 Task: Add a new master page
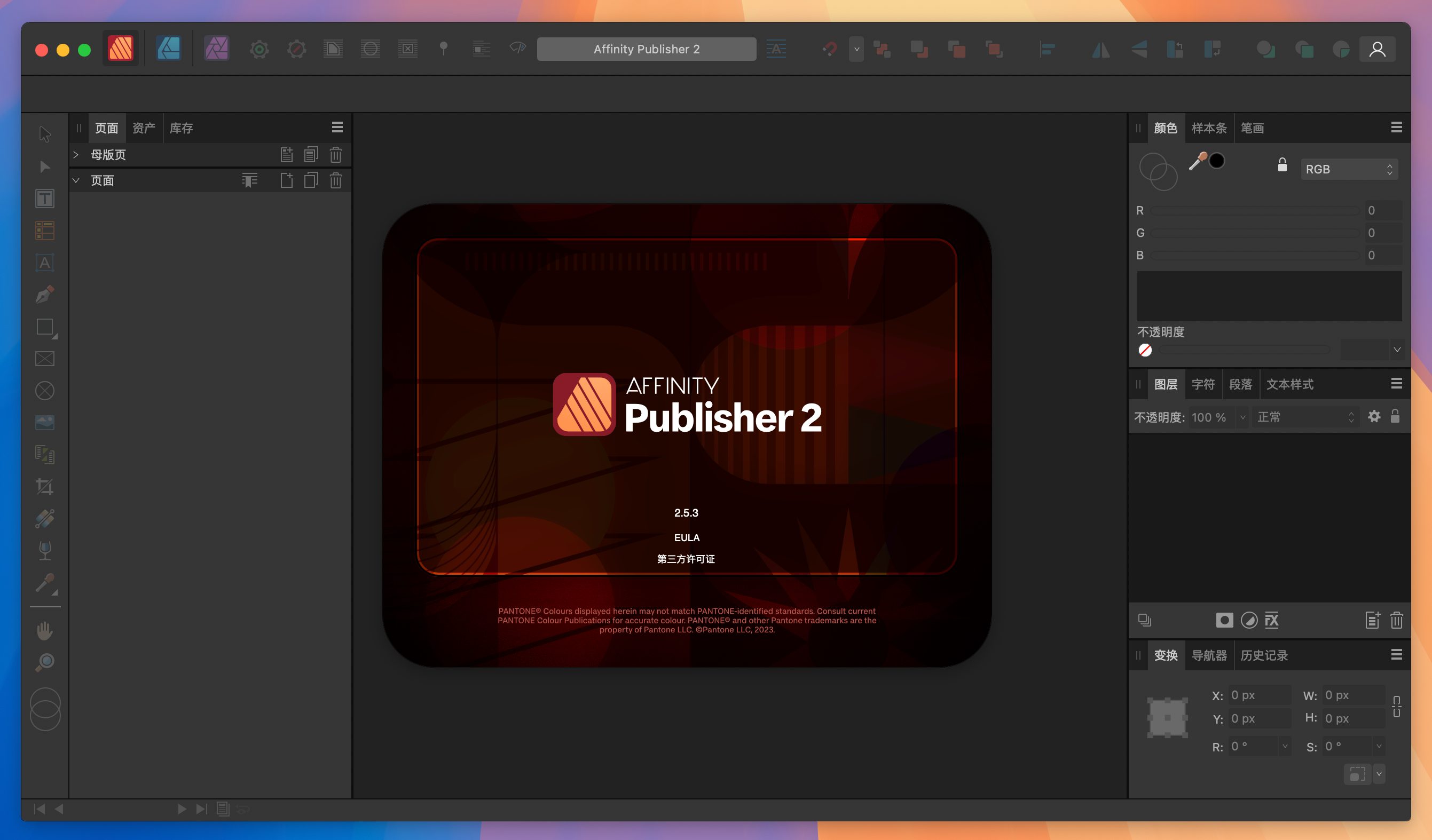click(287, 154)
